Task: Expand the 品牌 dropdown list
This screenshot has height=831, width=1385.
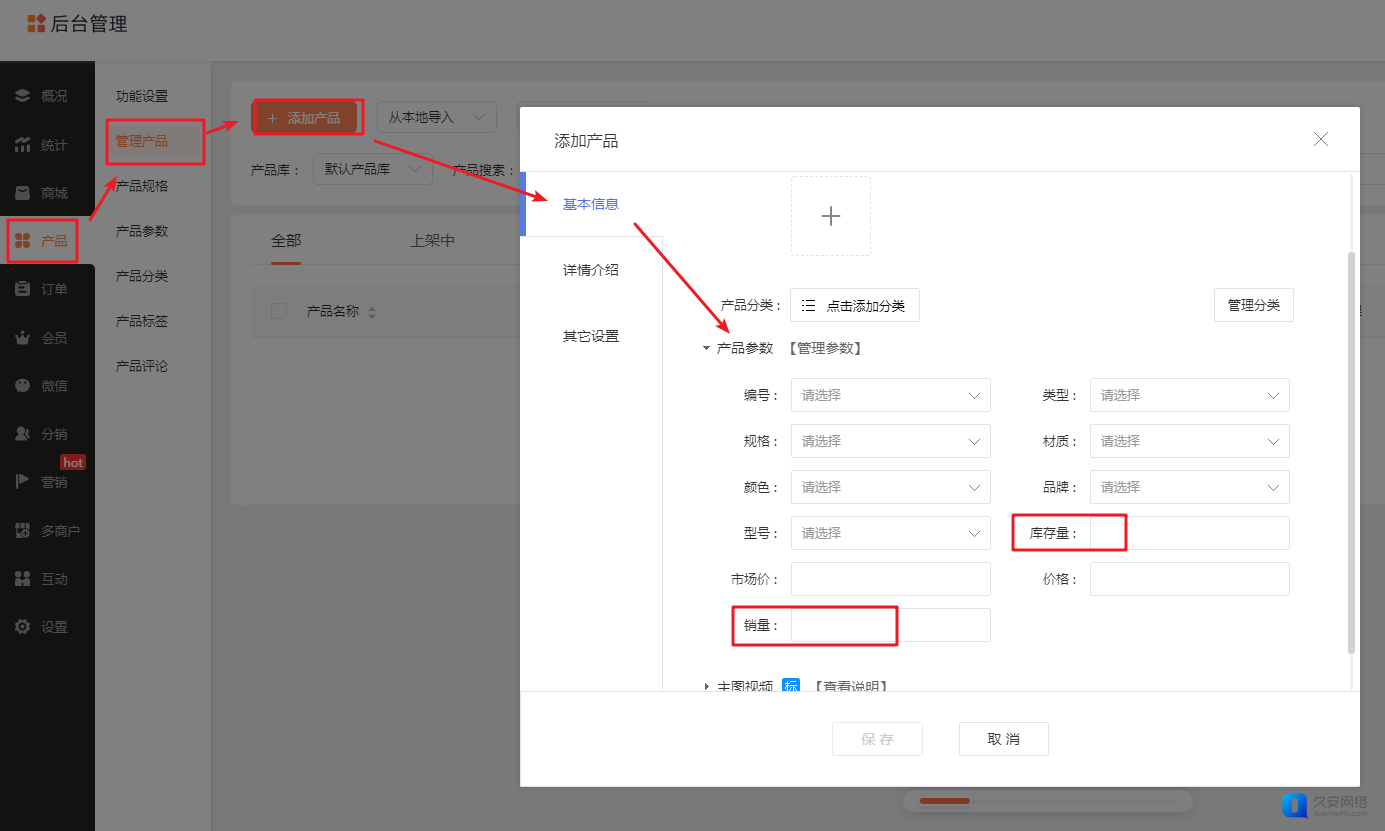Action: pyautogui.click(x=1189, y=487)
